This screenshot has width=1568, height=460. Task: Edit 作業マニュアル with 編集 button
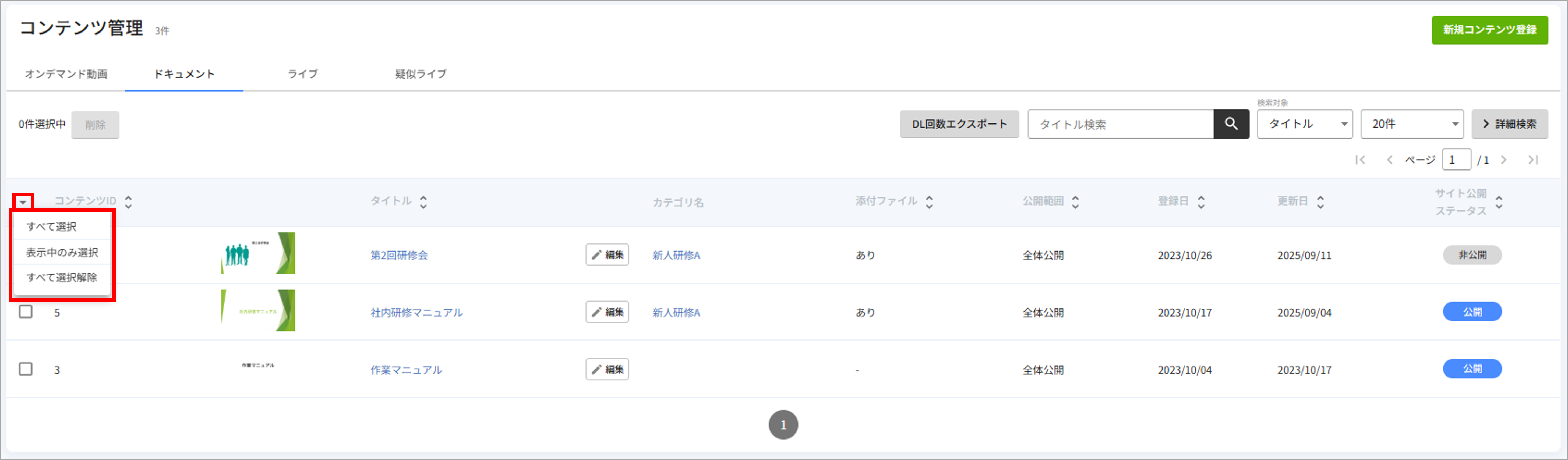point(607,369)
